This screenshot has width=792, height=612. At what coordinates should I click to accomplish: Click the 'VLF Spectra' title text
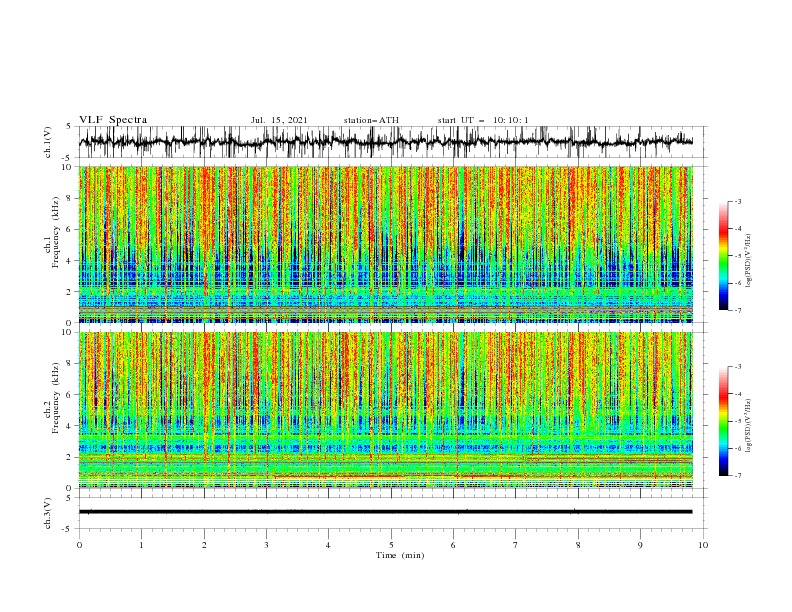(113, 120)
